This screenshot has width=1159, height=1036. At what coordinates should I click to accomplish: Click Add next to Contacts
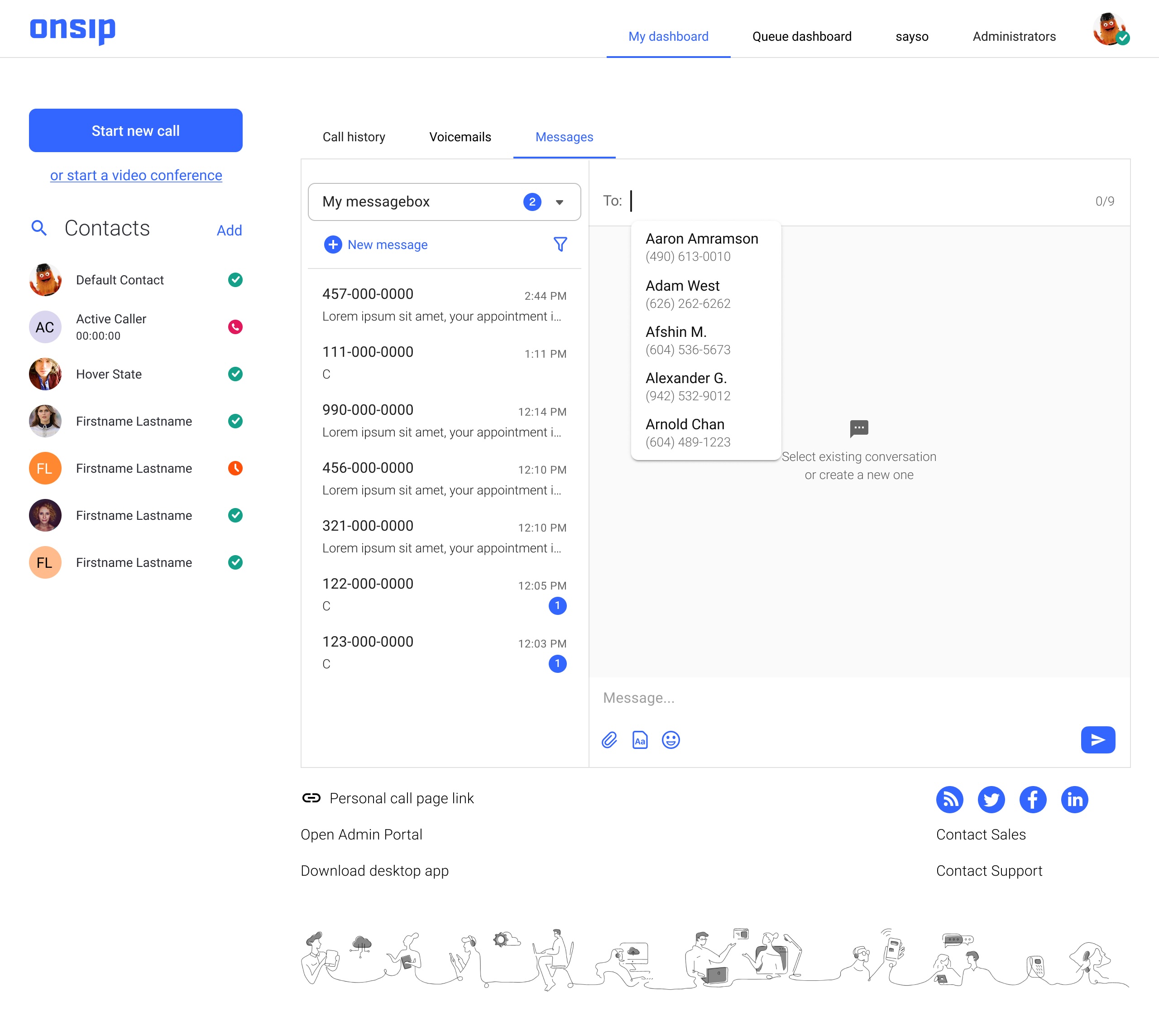tap(230, 230)
